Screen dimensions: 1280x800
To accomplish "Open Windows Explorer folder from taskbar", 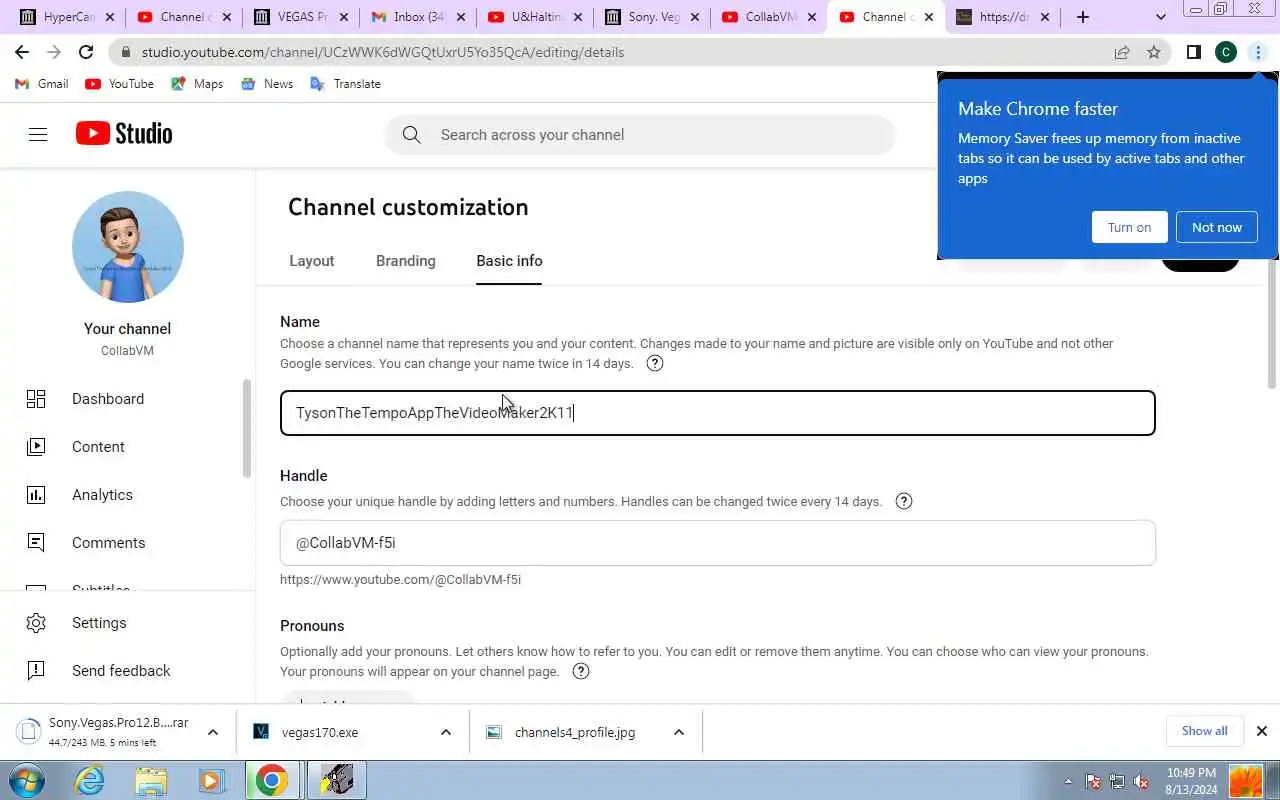I will click(x=151, y=780).
